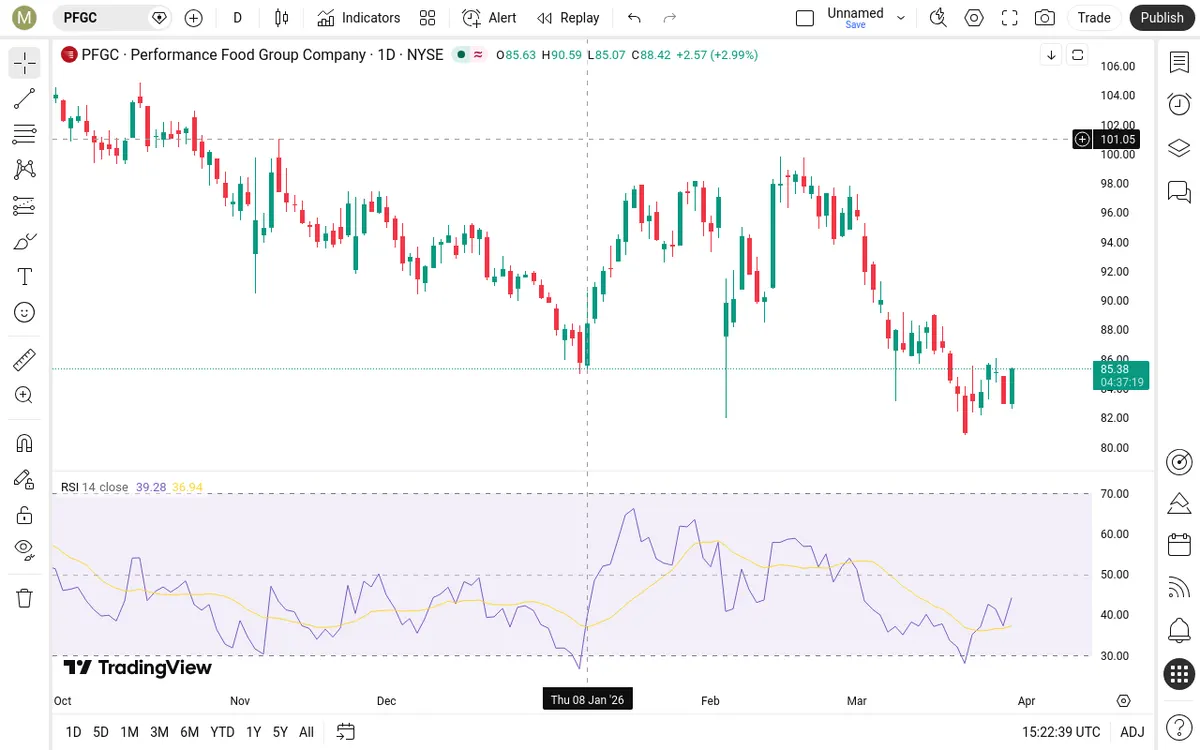Select the trend line drawing tool
The width and height of the screenshot is (1200, 750).
pyautogui.click(x=25, y=98)
